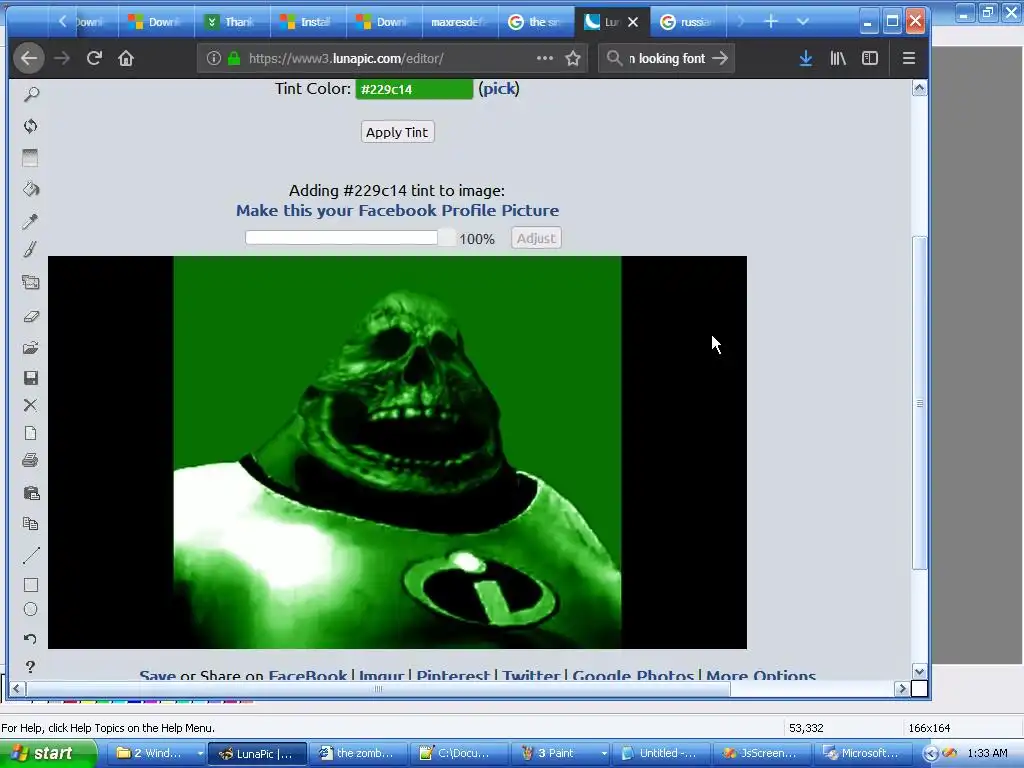Click the browser back button
Viewport: 1024px width, 768px height.
tap(29, 58)
